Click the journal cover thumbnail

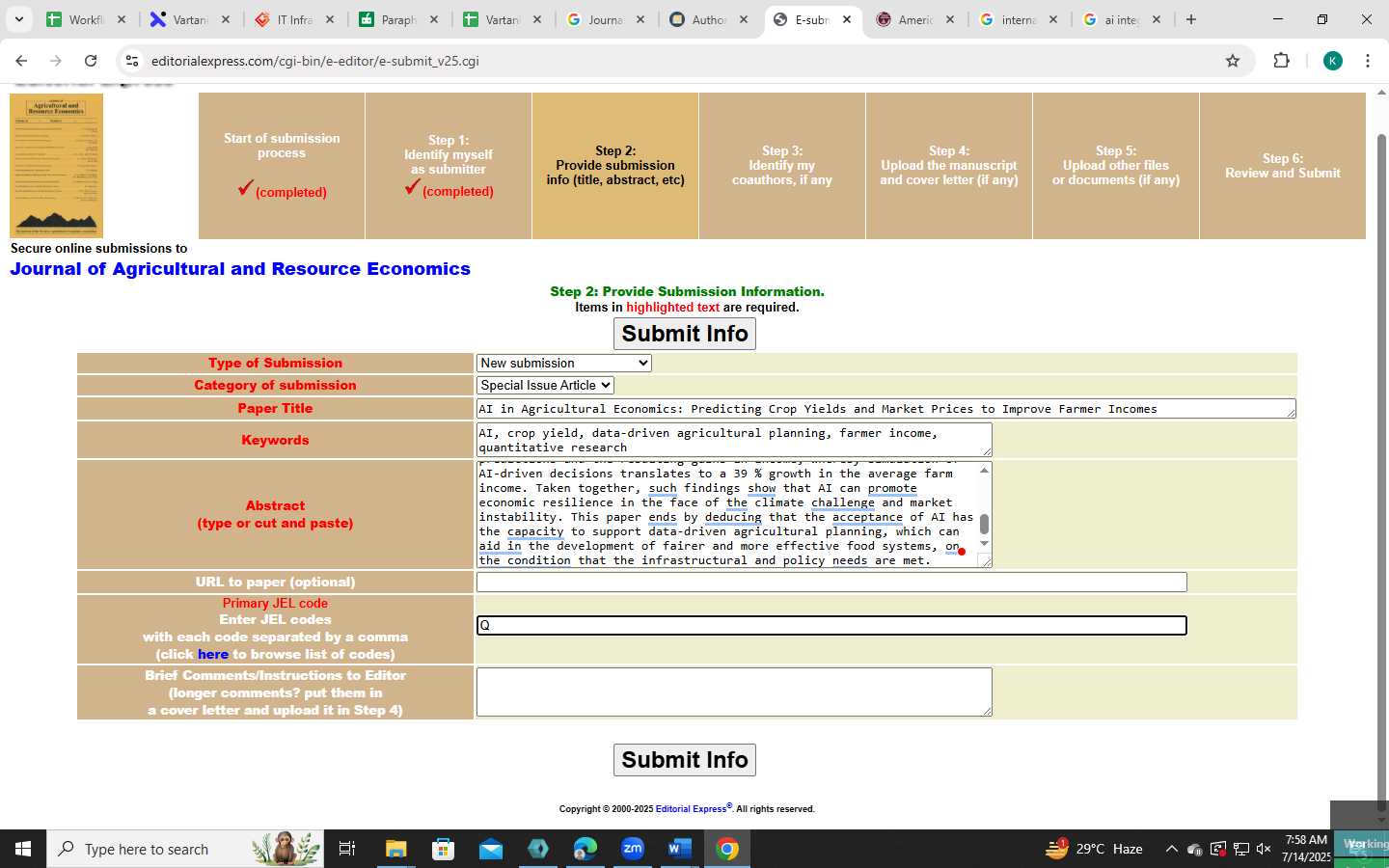(56, 165)
